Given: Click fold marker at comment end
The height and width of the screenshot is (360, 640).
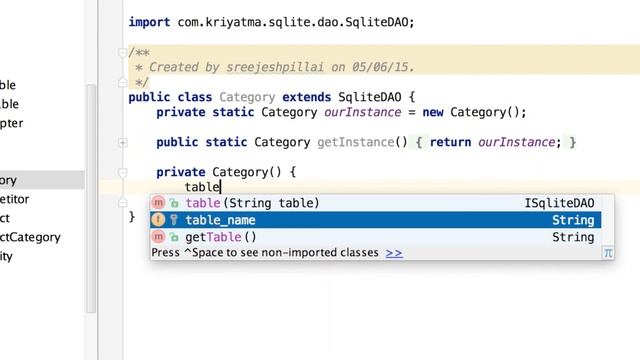Looking at the screenshot, I should pyautogui.click(x=122, y=83).
